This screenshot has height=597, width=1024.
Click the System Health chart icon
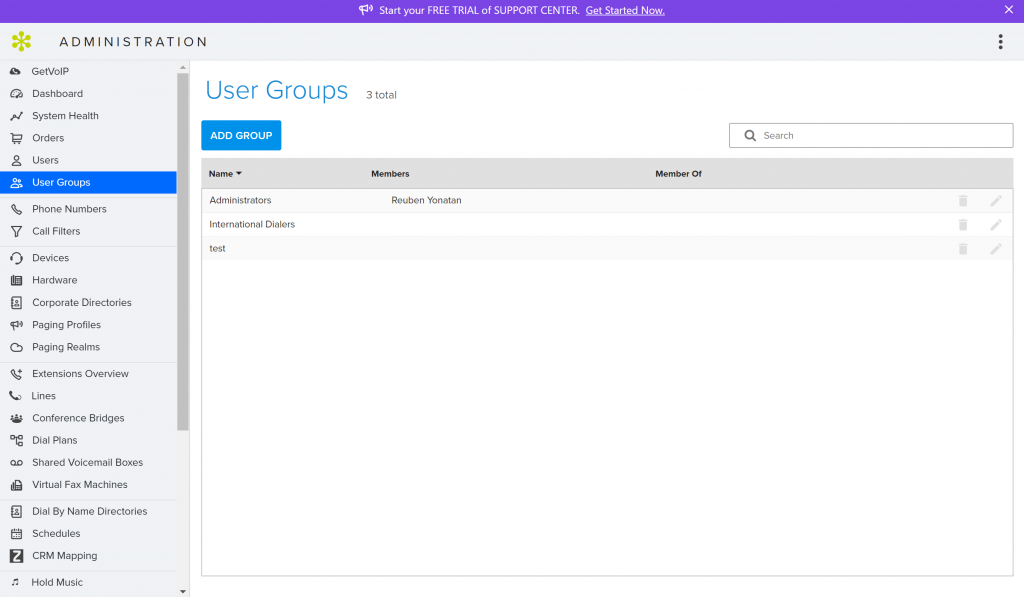coord(16,116)
